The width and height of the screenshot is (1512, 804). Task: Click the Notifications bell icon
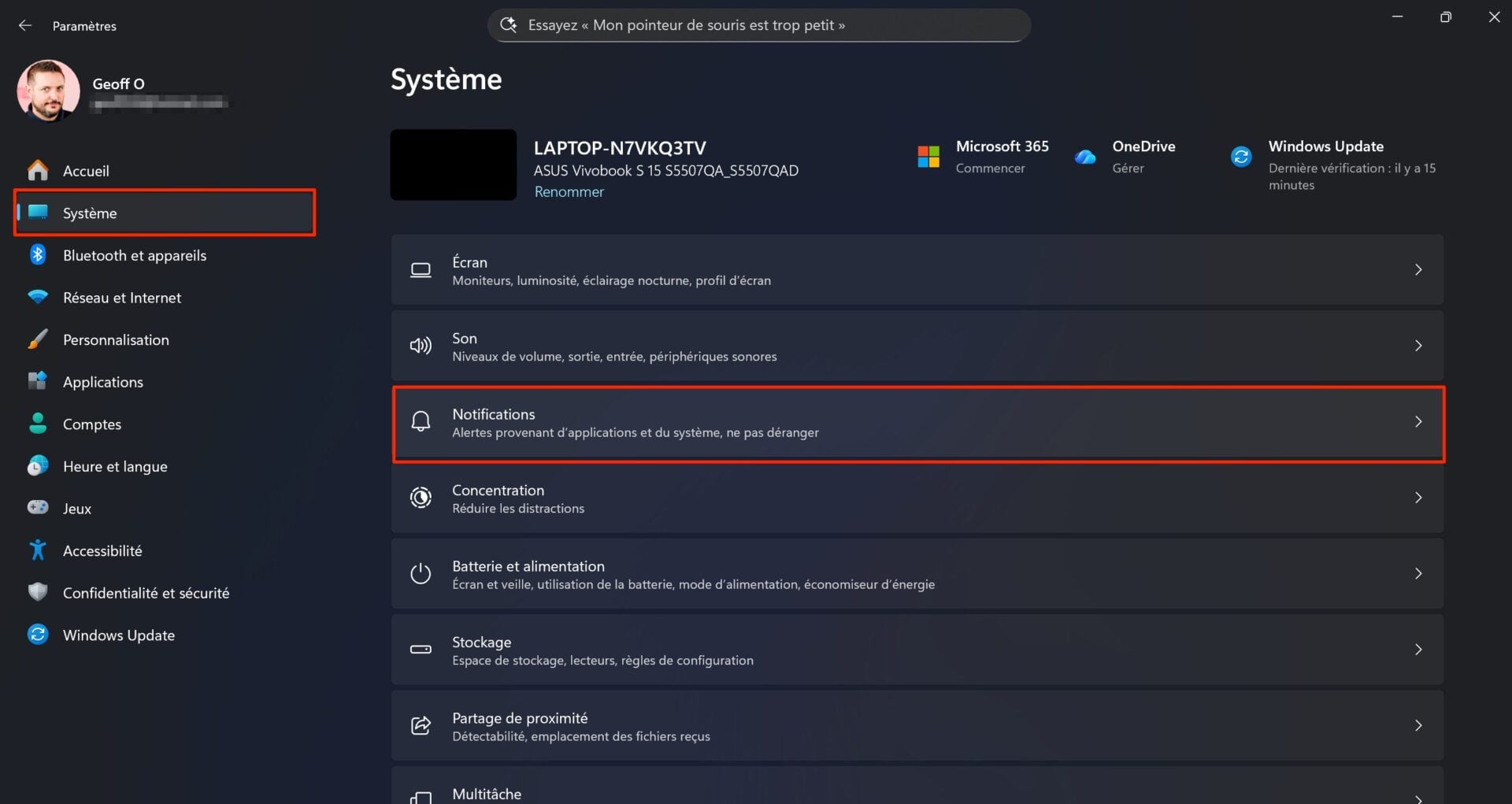click(421, 421)
